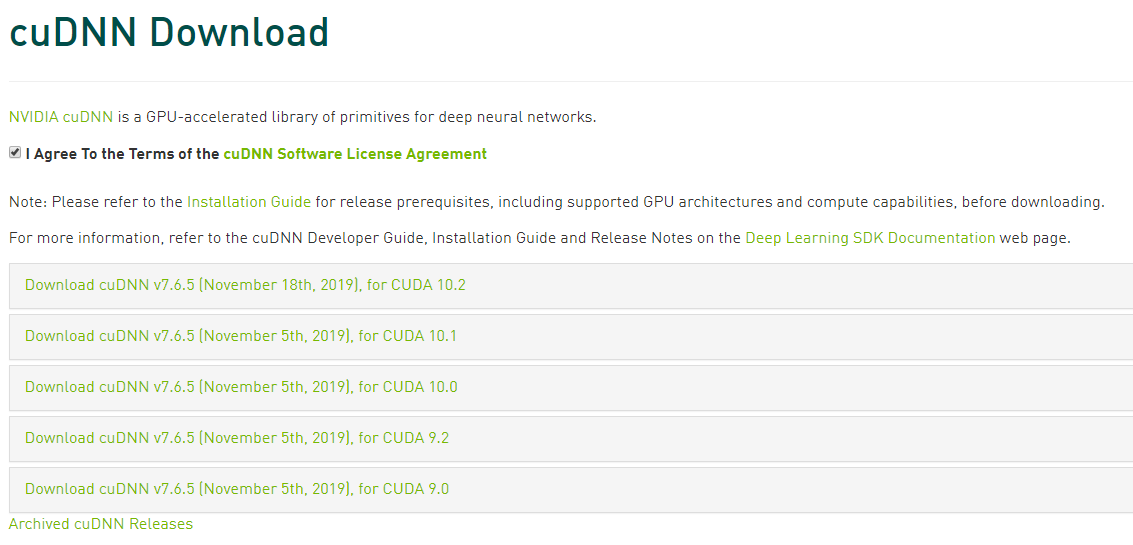
Task: Click the cuDNN Download page heading
Action: point(169,33)
